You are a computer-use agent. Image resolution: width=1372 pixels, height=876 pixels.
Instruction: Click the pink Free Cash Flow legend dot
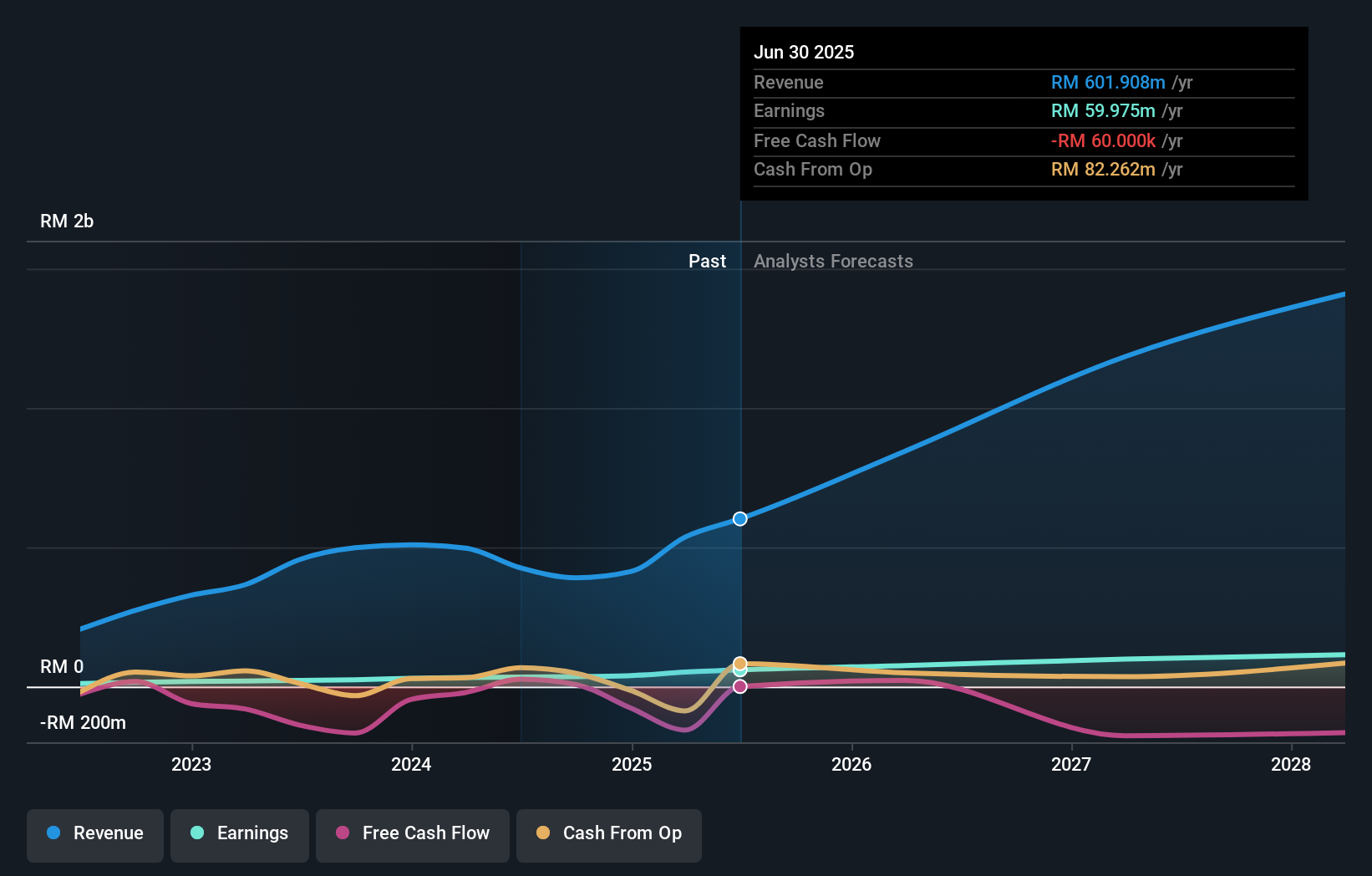click(343, 833)
